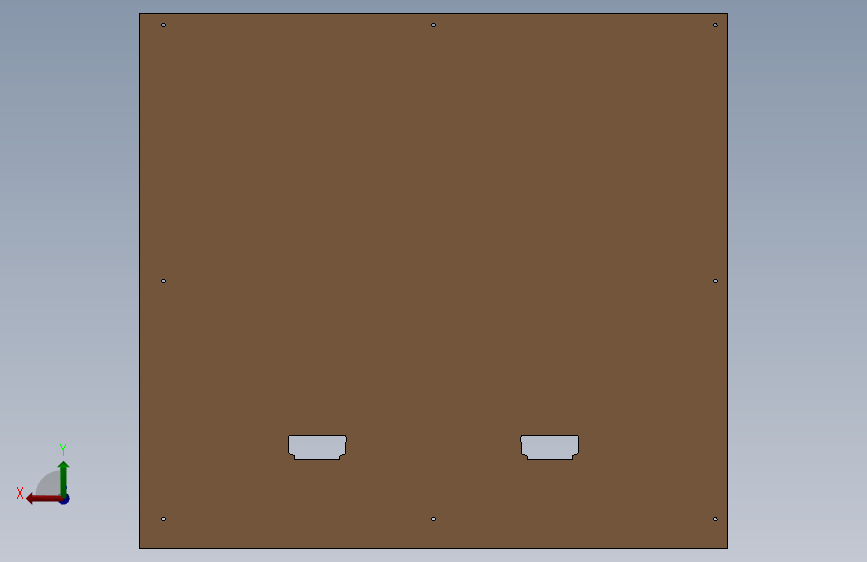Choose the bottom-center mounting hole
This screenshot has width=867, height=562.
[434, 519]
